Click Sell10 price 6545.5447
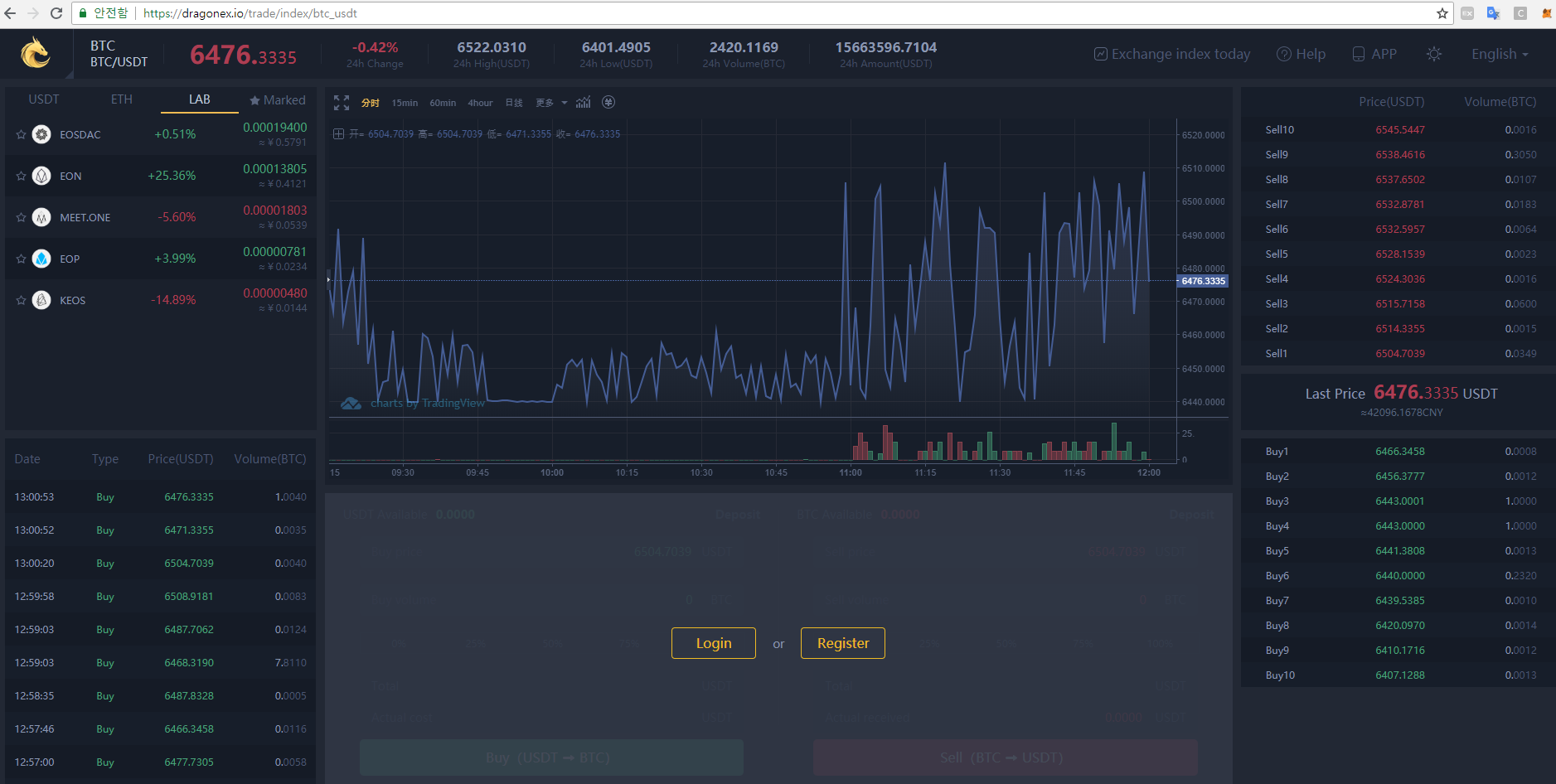The height and width of the screenshot is (784, 1556). (x=1400, y=130)
